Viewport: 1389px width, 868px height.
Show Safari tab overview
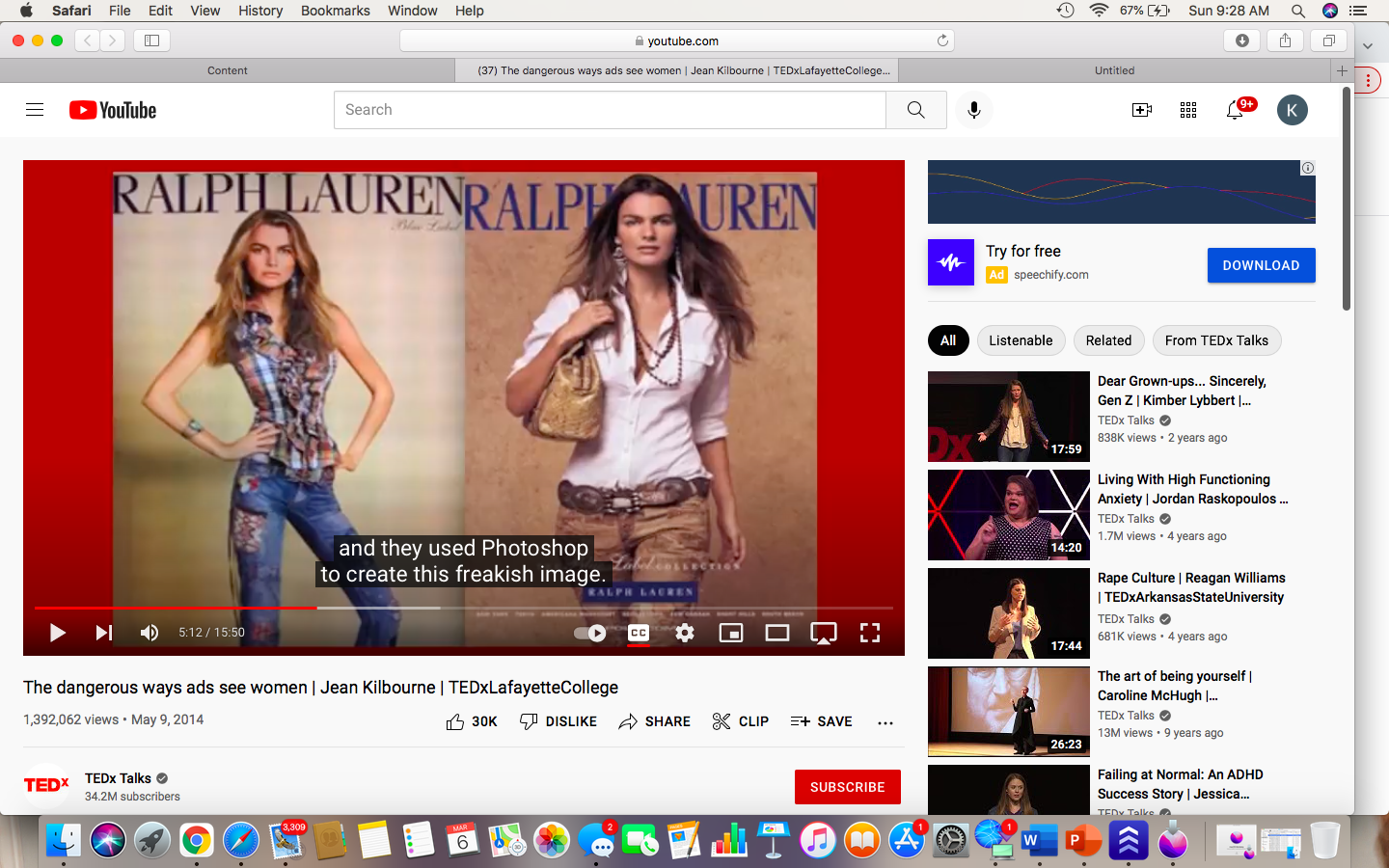coord(1328,41)
